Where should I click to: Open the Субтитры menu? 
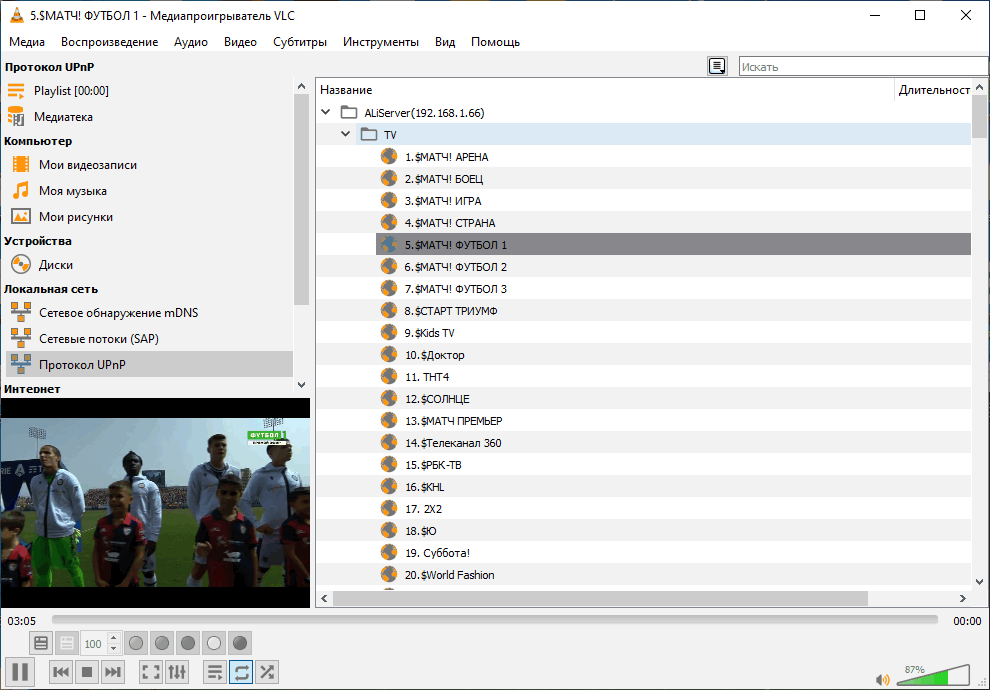point(300,42)
